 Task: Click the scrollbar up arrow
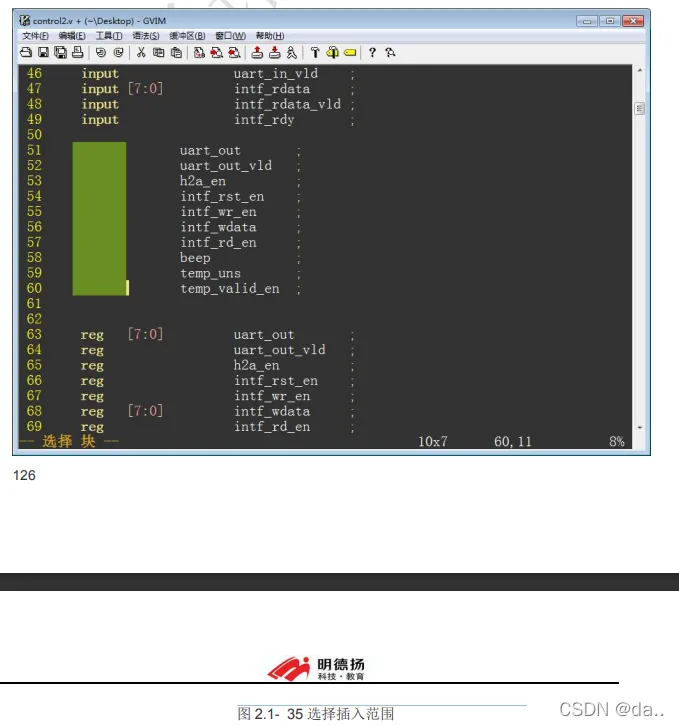pyautogui.click(x=640, y=70)
